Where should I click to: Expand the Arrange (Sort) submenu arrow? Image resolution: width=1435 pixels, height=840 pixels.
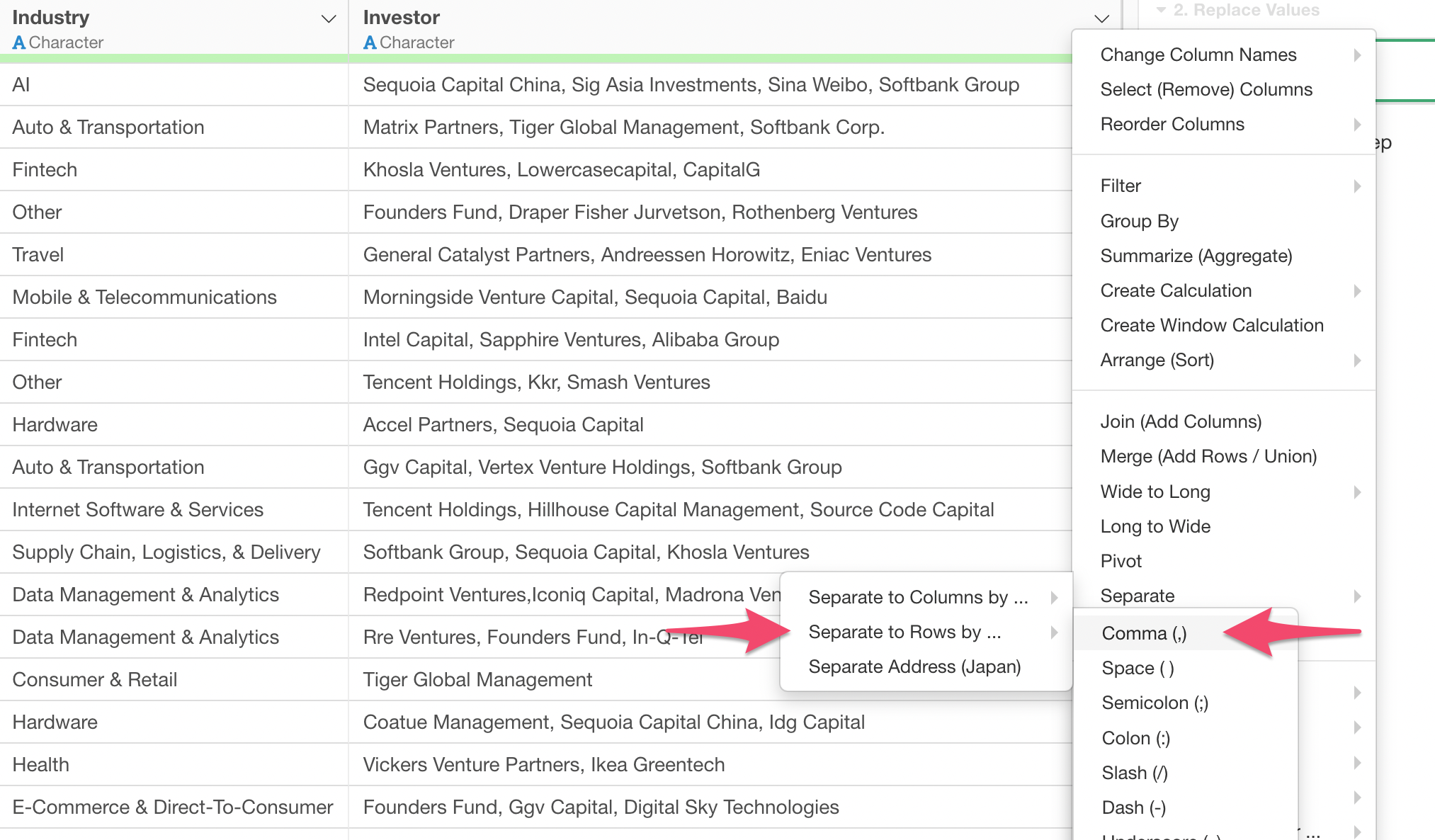(x=1357, y=361)
